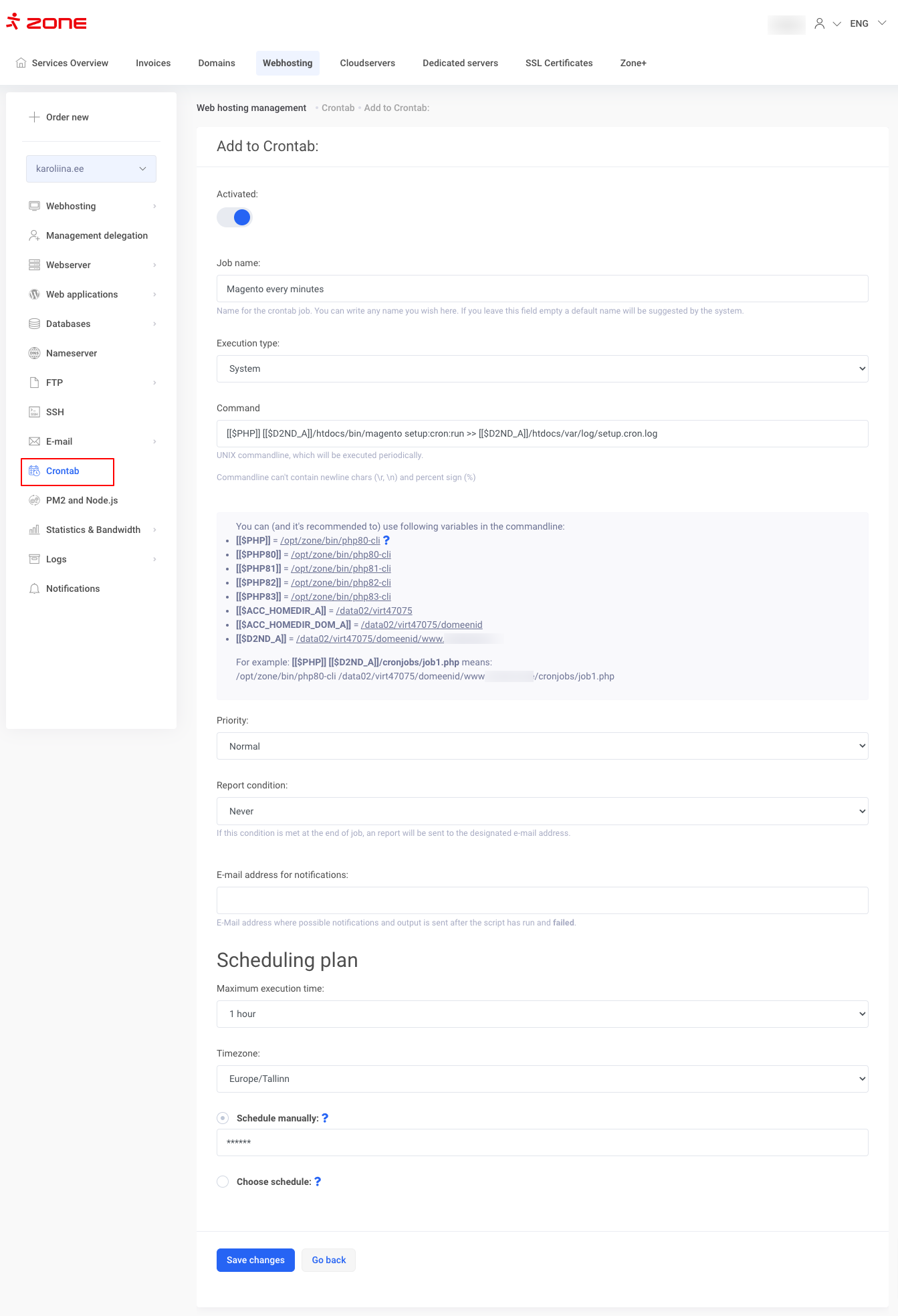Viewport: 898px width, 1316px height.
Task: Click the SSH terminal icon in sidebar
Action: click(34, 412)
